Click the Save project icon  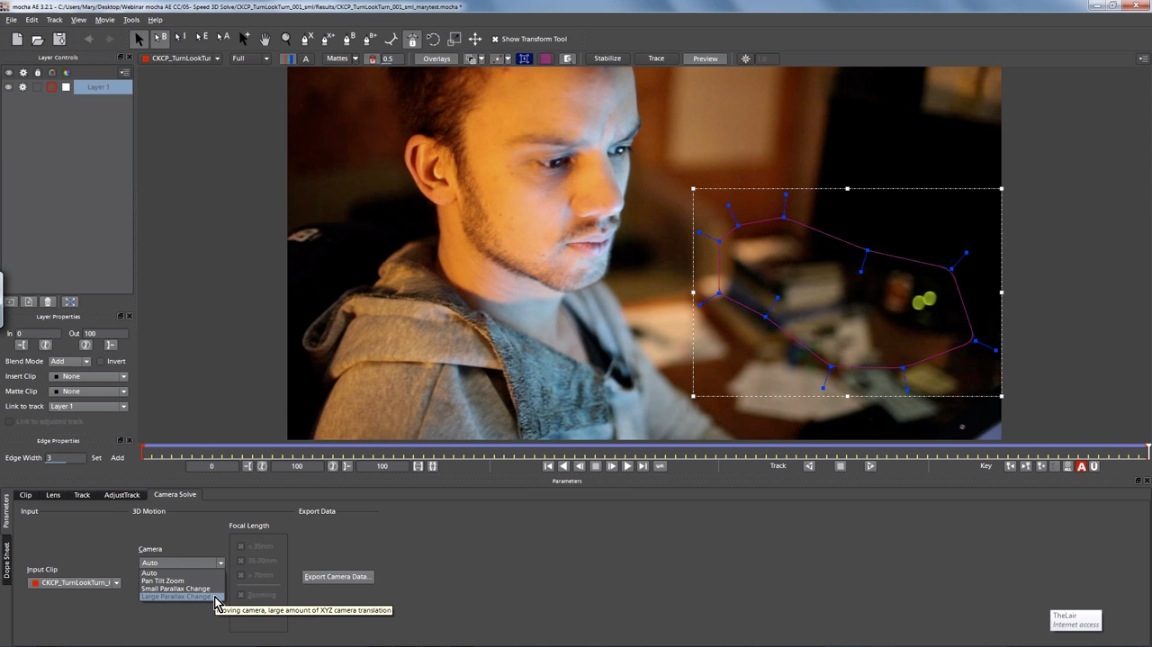point(59,39)
